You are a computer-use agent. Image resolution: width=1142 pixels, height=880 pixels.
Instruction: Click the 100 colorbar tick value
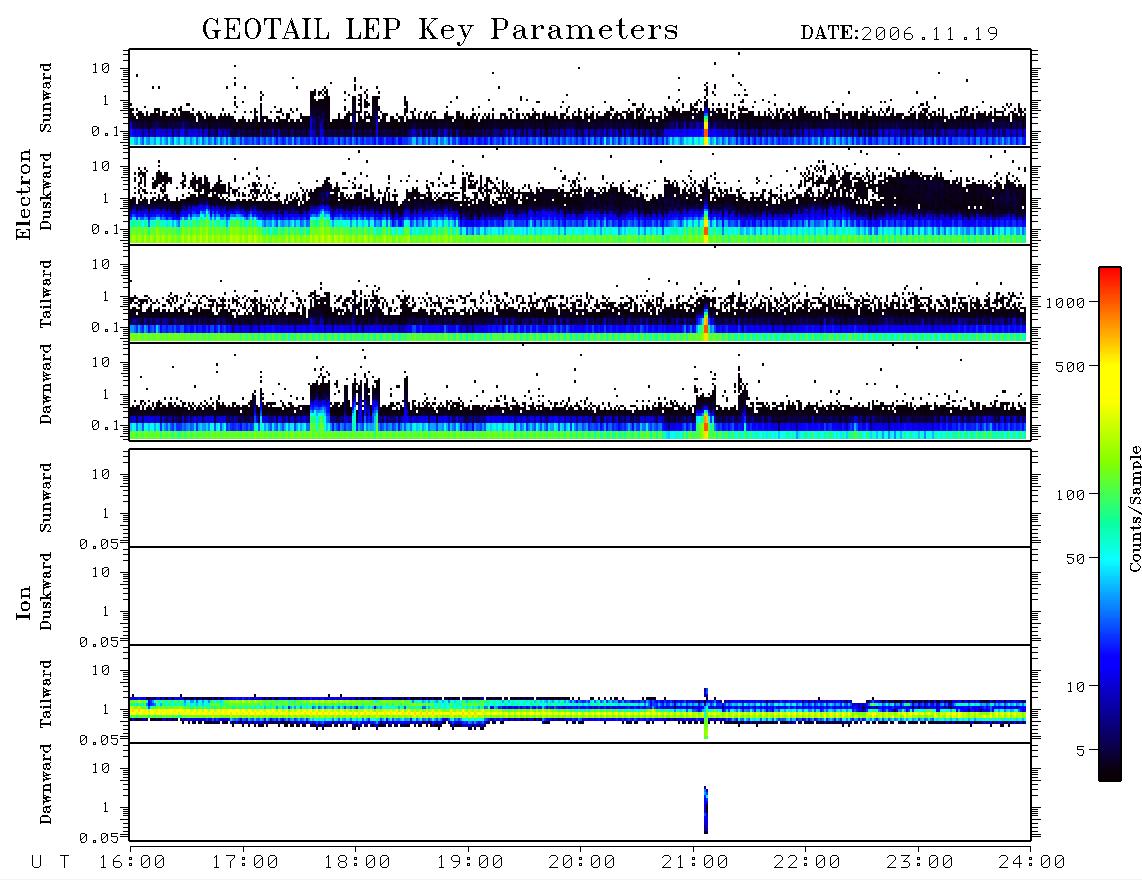point(1070,495)
